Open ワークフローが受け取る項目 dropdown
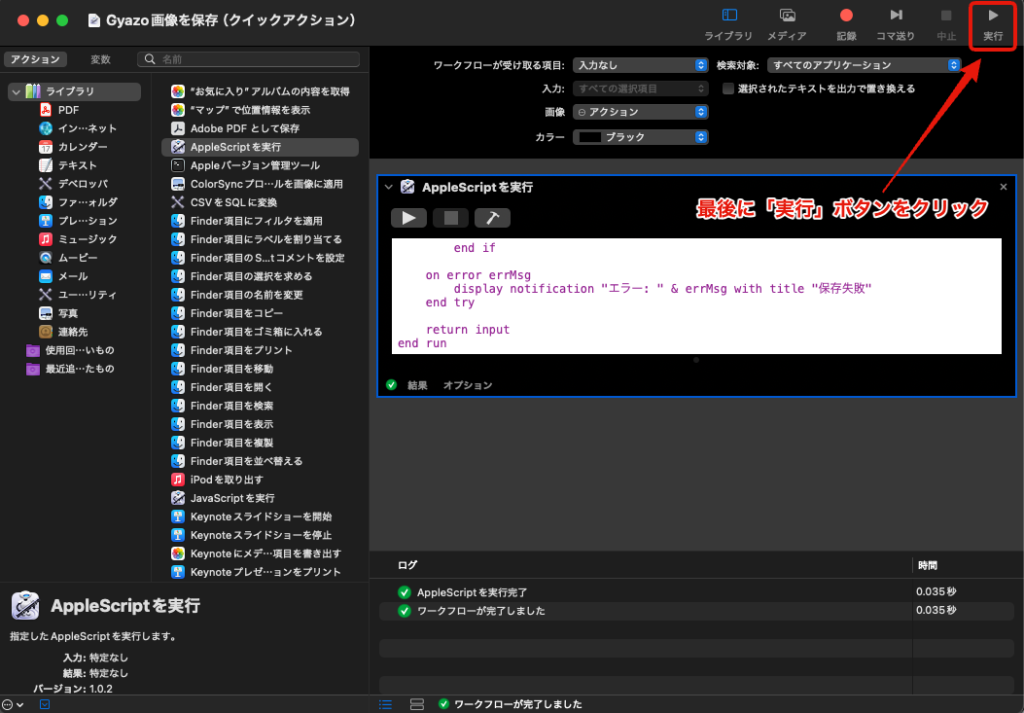 (640, 66)
